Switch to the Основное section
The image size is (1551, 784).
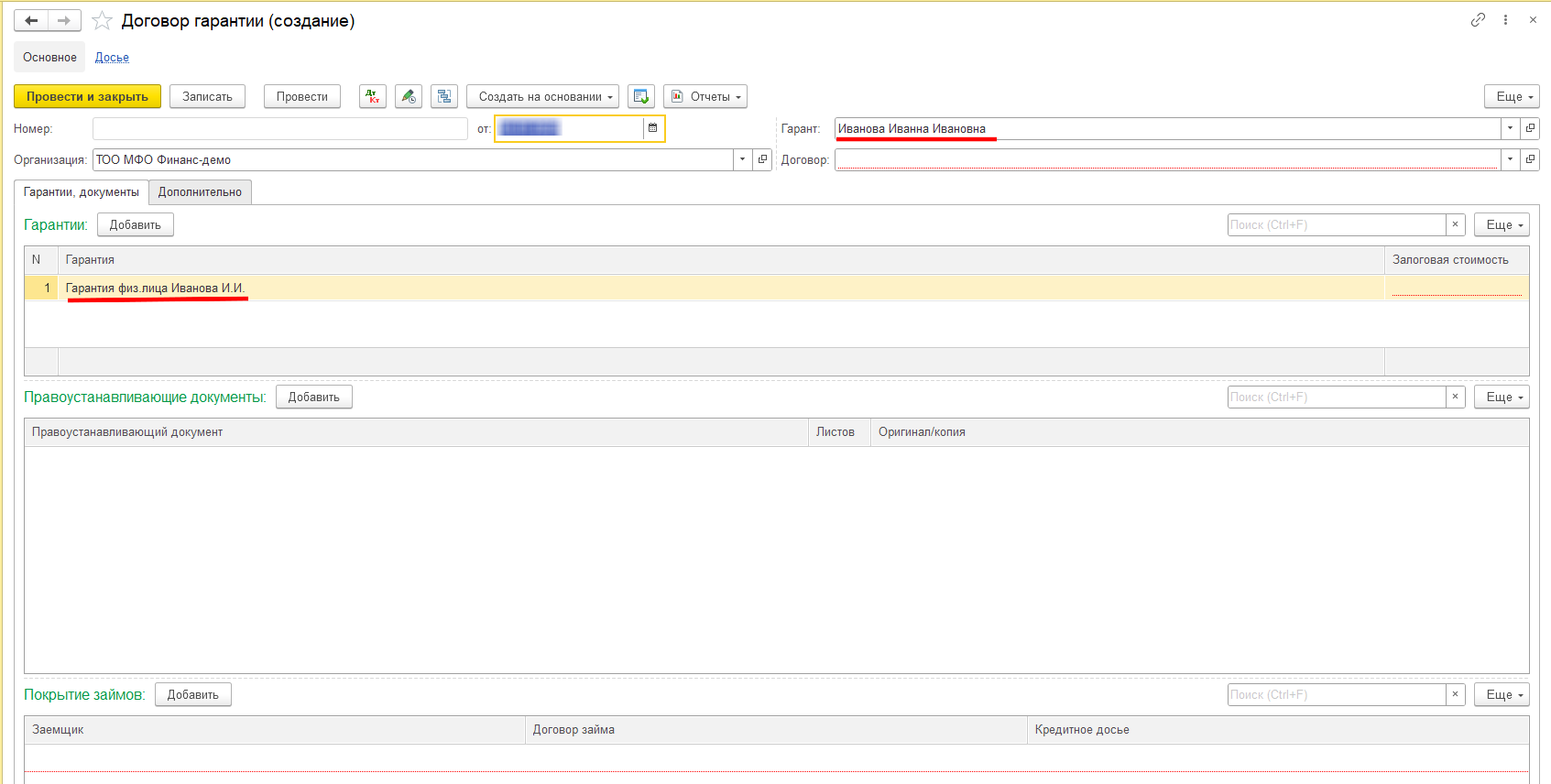click(x=49, y=57)
